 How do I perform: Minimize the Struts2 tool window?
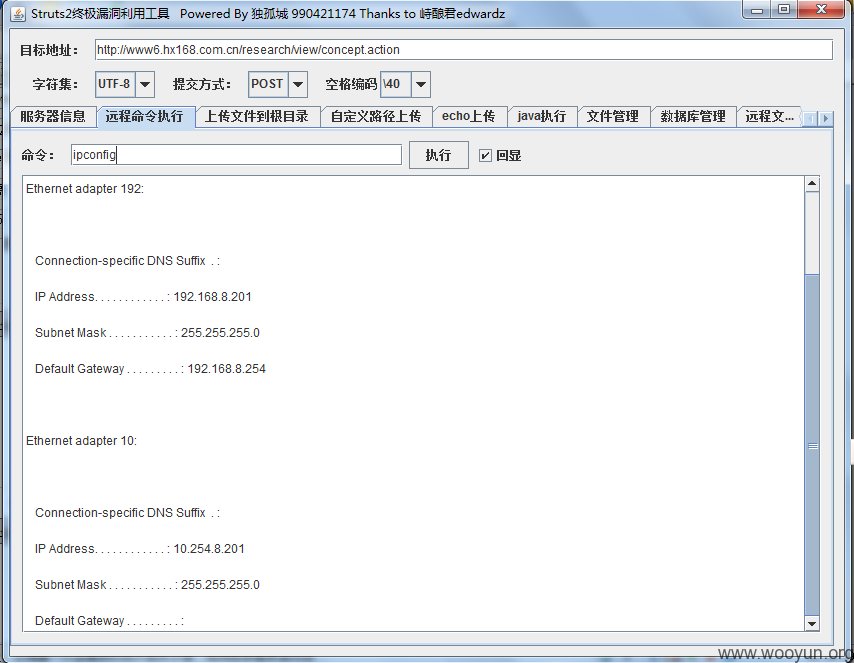[x=757, y=10]
